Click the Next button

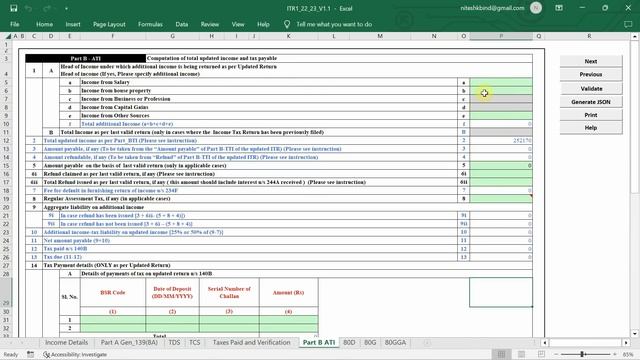point(591,61)
